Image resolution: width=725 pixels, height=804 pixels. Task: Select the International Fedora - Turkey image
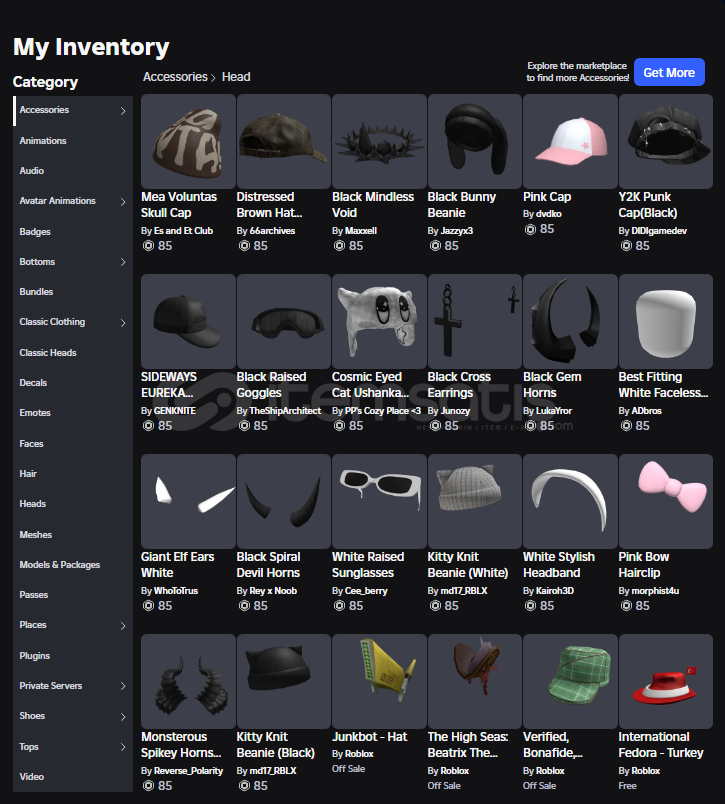(666, 681)
